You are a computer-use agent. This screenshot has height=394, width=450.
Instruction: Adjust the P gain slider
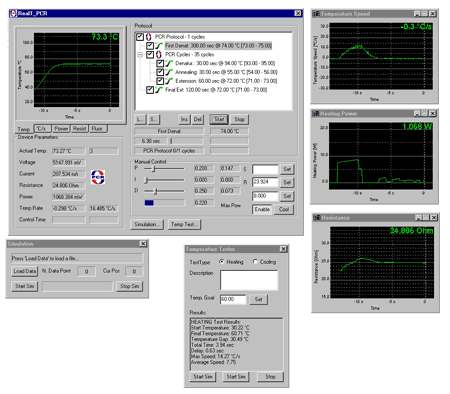click(x=164, y=169)
